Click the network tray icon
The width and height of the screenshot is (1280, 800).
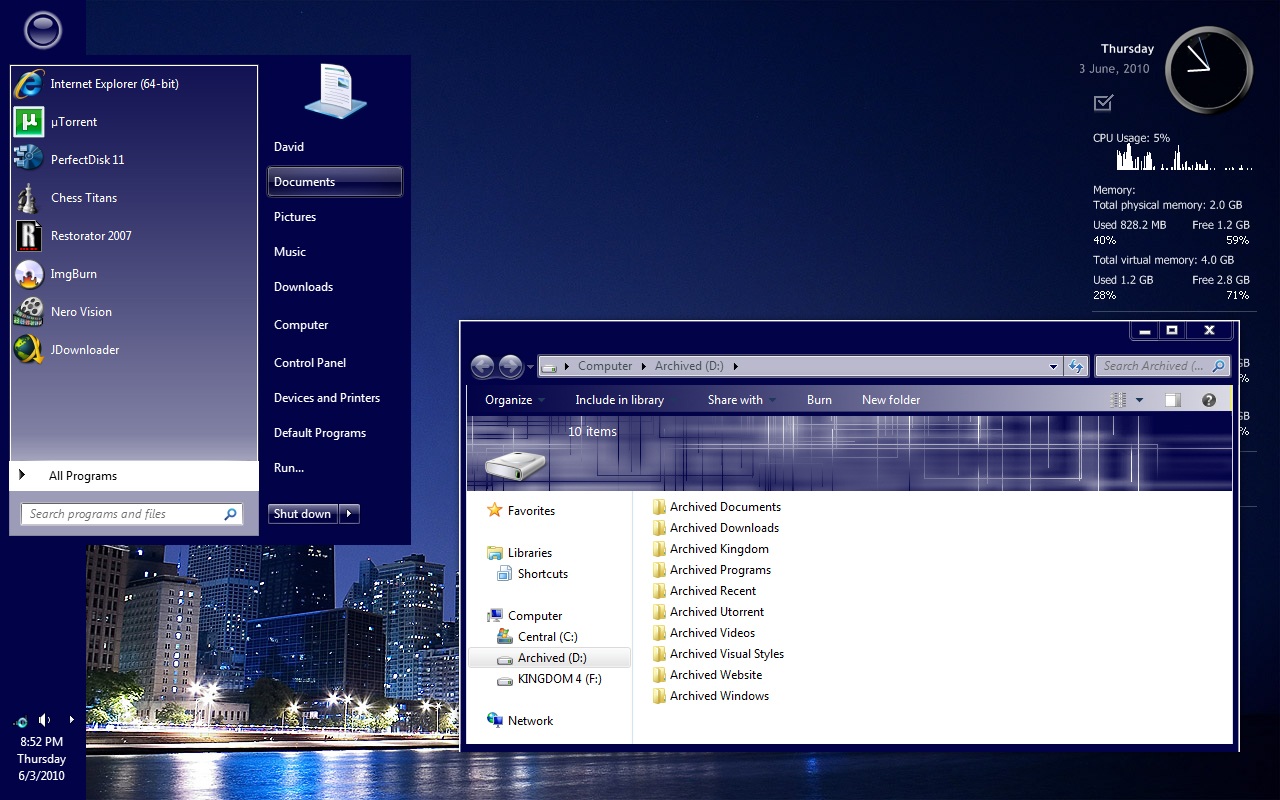pyautogui.click(x=20, y=721)
